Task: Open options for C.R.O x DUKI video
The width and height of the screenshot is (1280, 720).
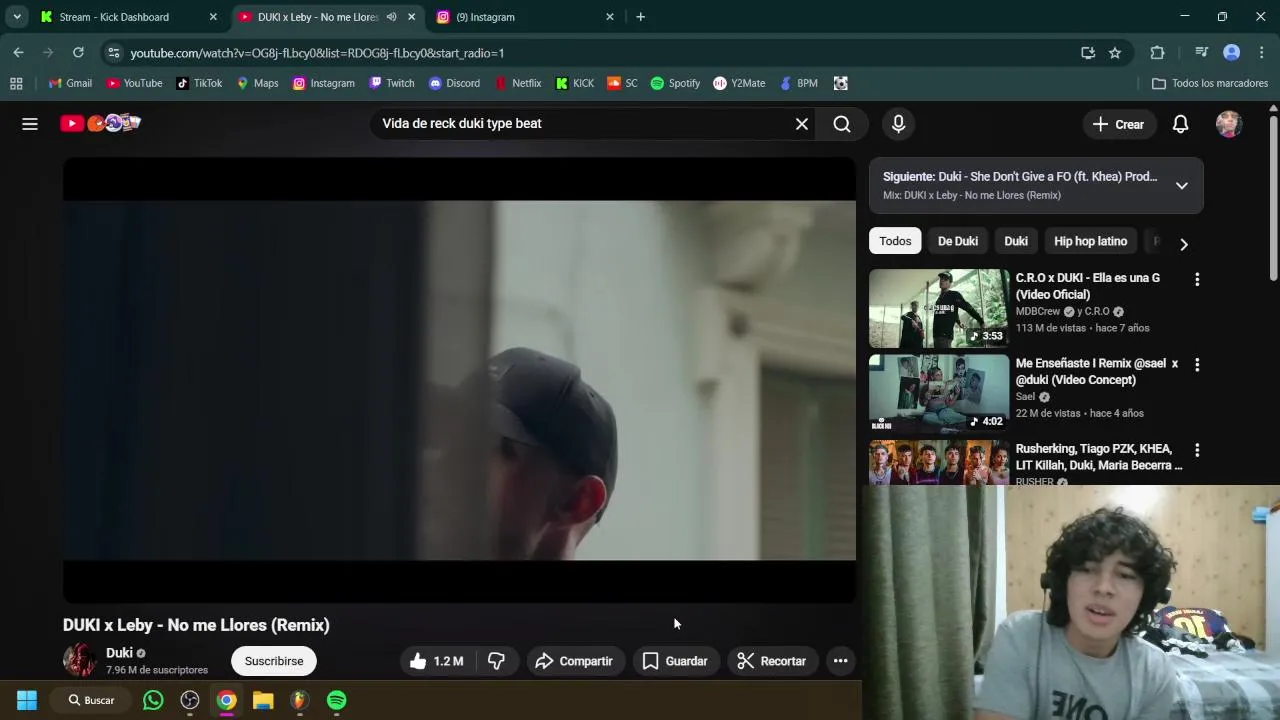Action: 1197,280
